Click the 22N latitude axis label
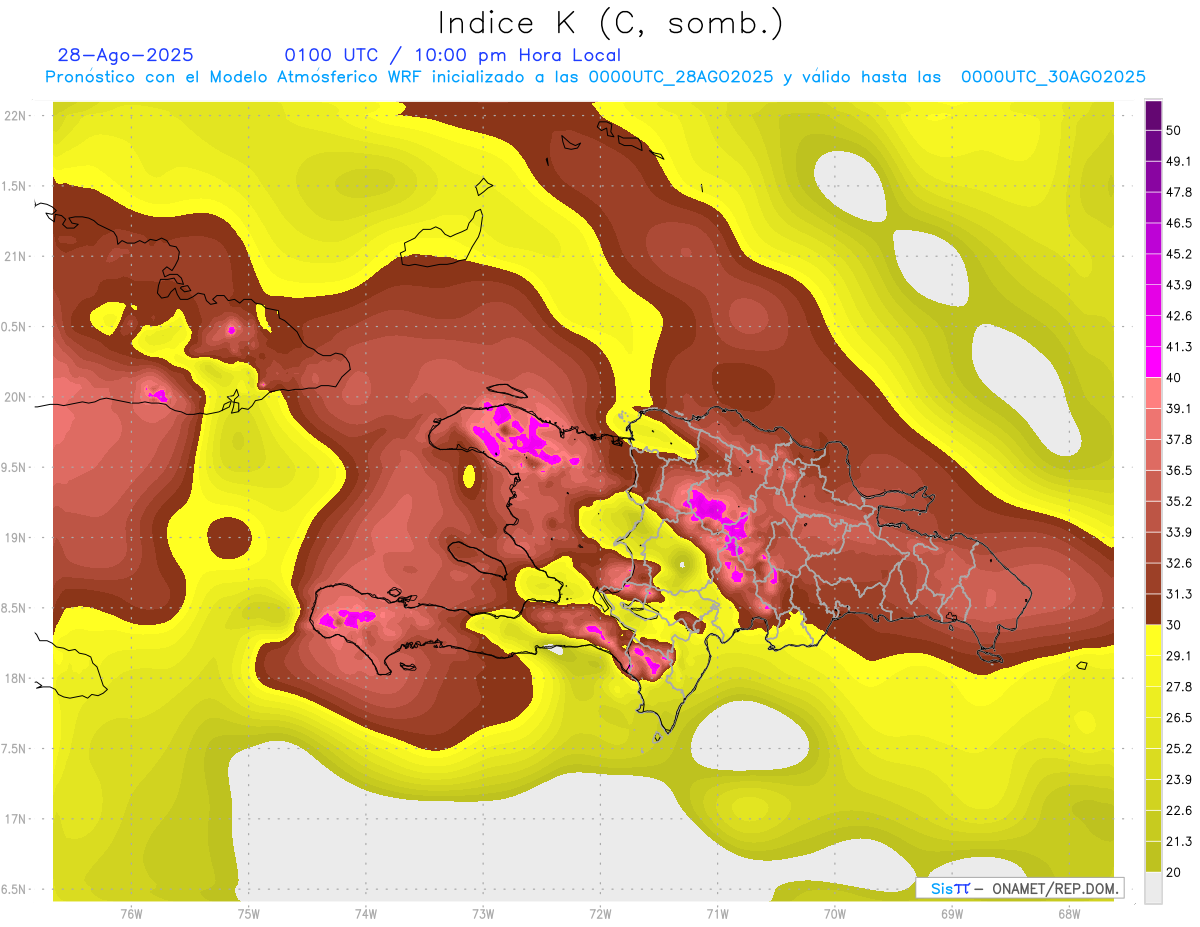This screenshot has width=1200, height=927. (16, 116)
